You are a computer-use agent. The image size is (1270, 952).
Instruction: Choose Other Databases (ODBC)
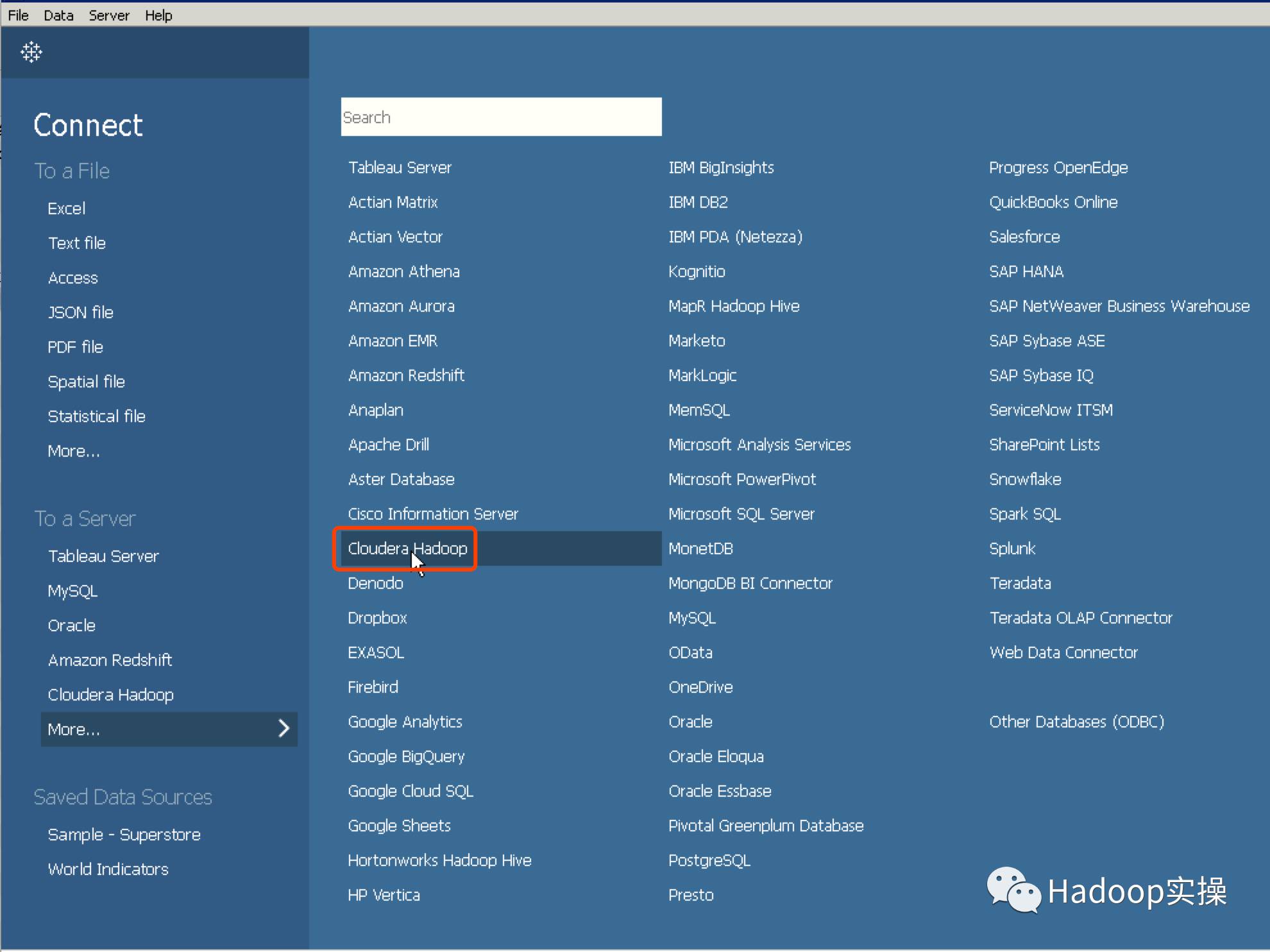(1076, 722)
